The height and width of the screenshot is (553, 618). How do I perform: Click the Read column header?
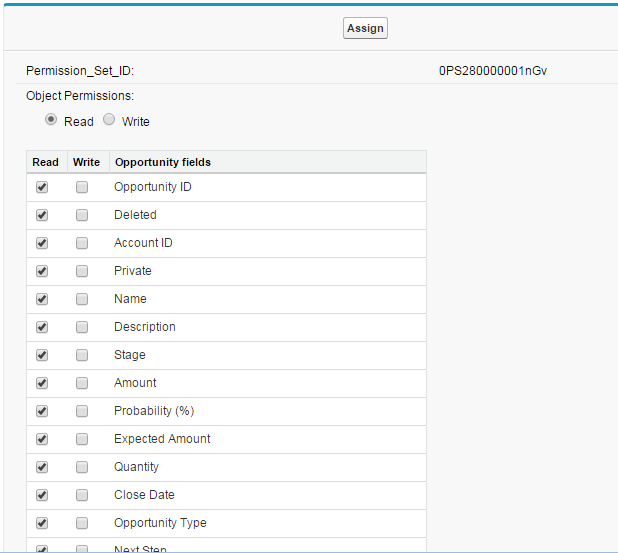[46, 162]
